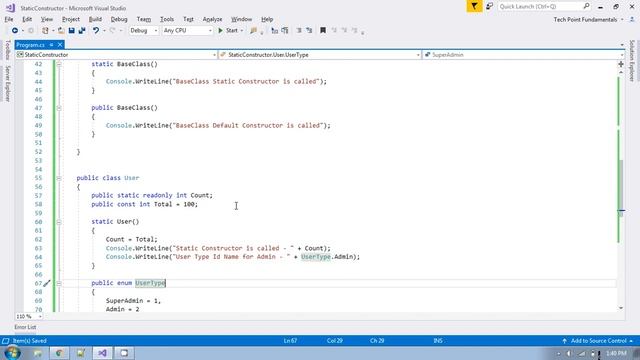Open the 110 % zoom level dropdown

pyautogui.click(x=29, y=316)
